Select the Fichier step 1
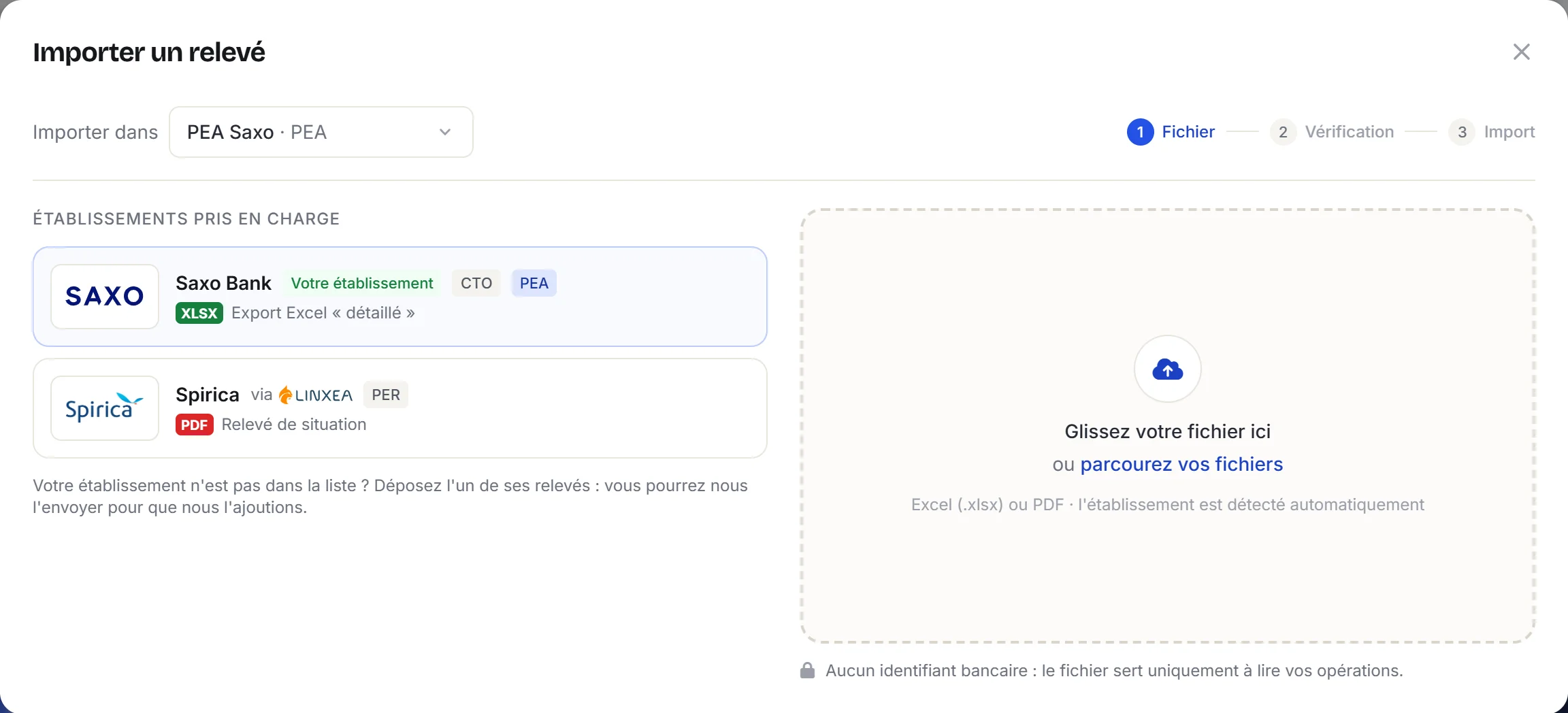 click(1171, 132)
